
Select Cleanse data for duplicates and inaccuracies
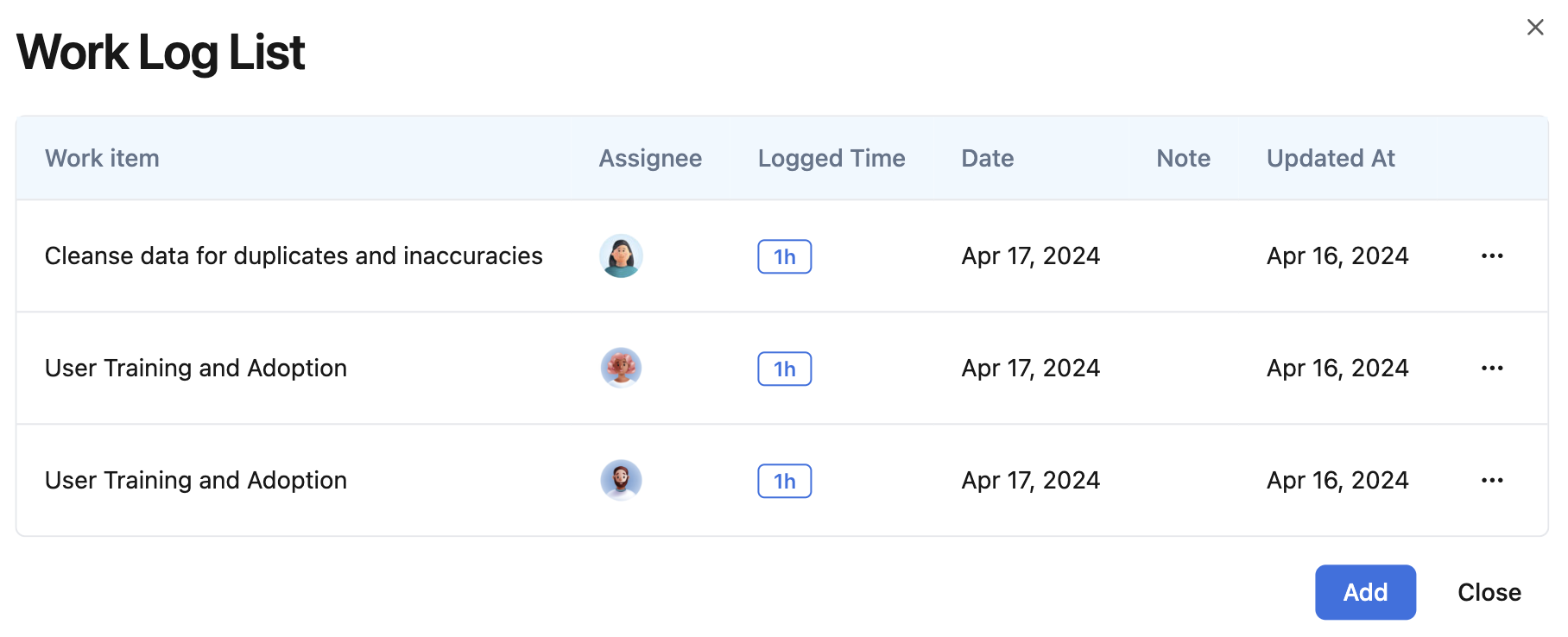point(294,256)
